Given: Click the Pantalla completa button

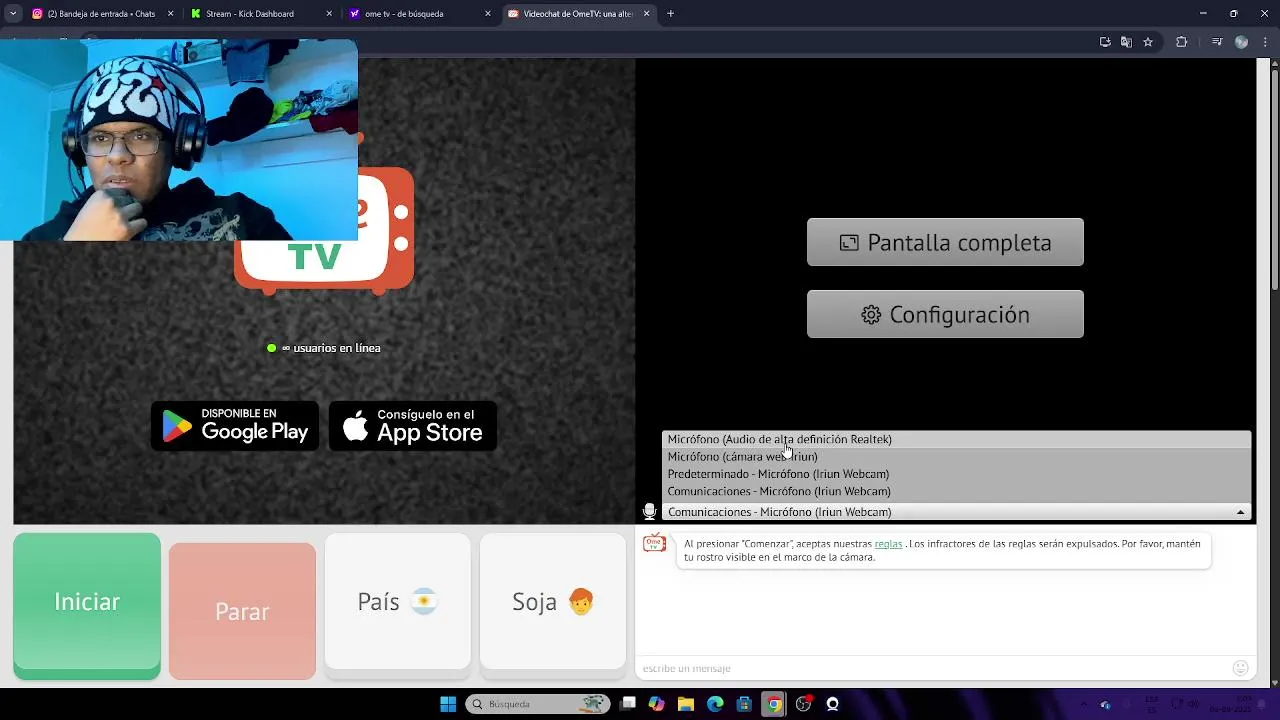Looking at the screenshot, I should tap(945, 242).
